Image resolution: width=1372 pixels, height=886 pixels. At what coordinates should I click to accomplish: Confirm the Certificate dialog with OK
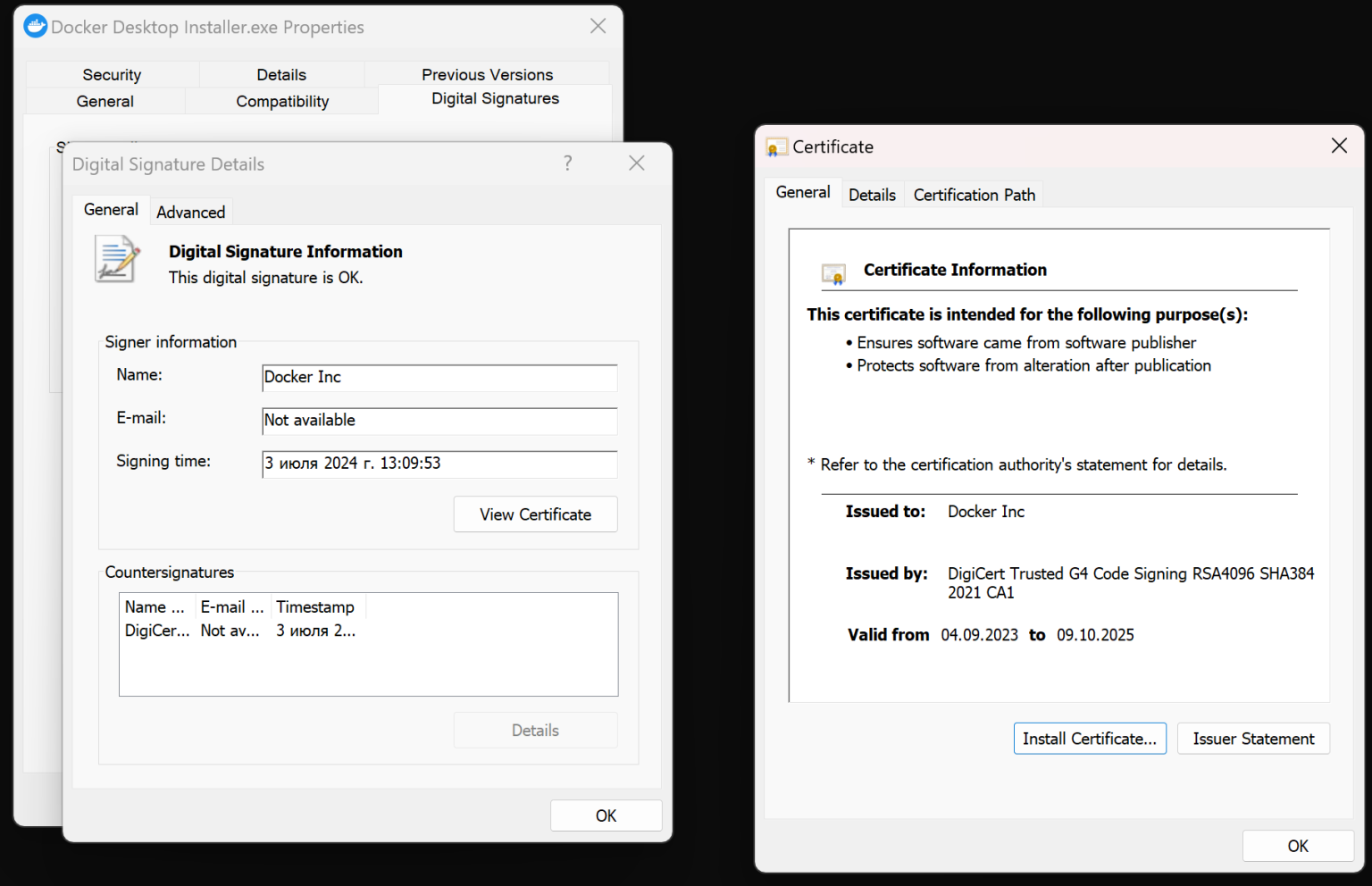pyautogui.click(x=1297, y=845)
